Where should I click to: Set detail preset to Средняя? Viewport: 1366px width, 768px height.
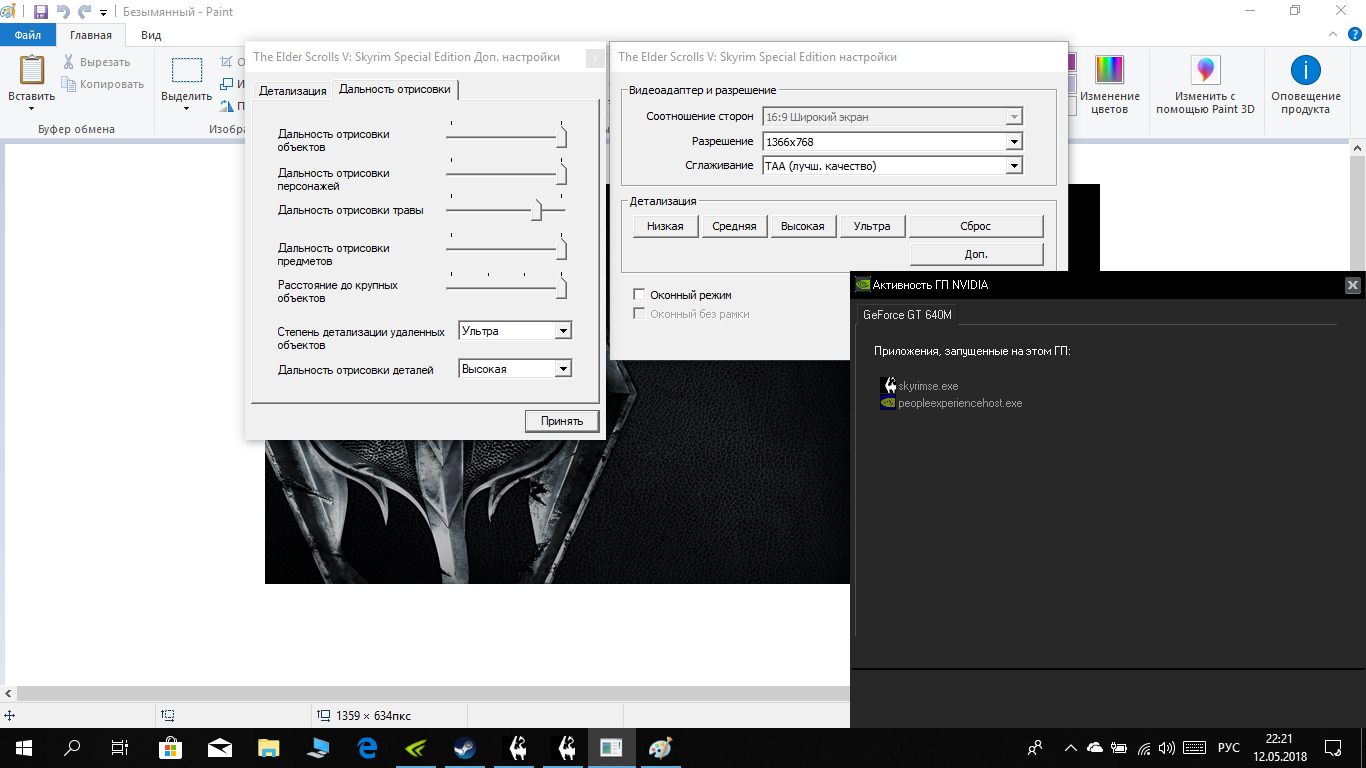click(x=734, y=226)
